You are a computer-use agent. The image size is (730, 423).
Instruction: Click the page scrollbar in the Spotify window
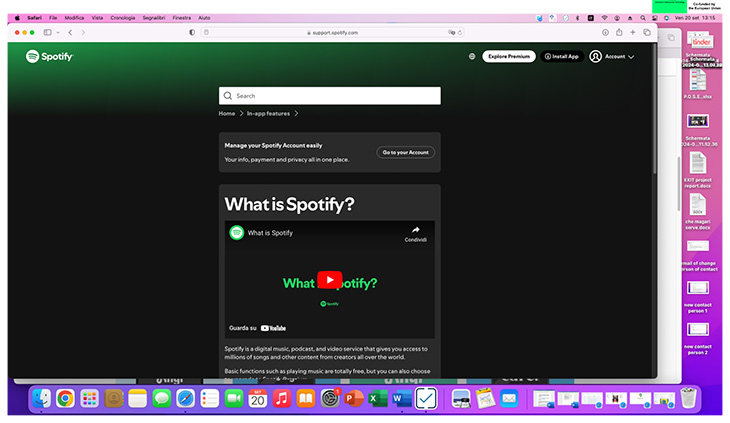(654, 111)
